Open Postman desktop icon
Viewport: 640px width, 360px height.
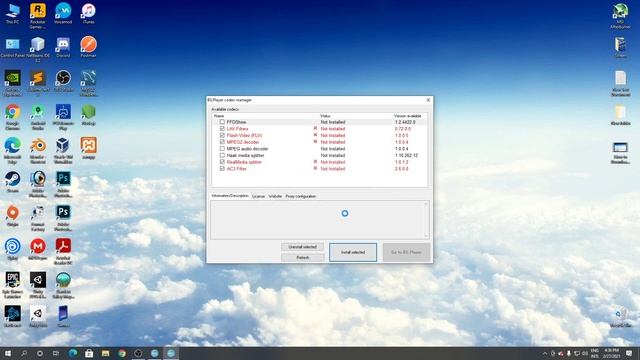click(x=89, y=47)
